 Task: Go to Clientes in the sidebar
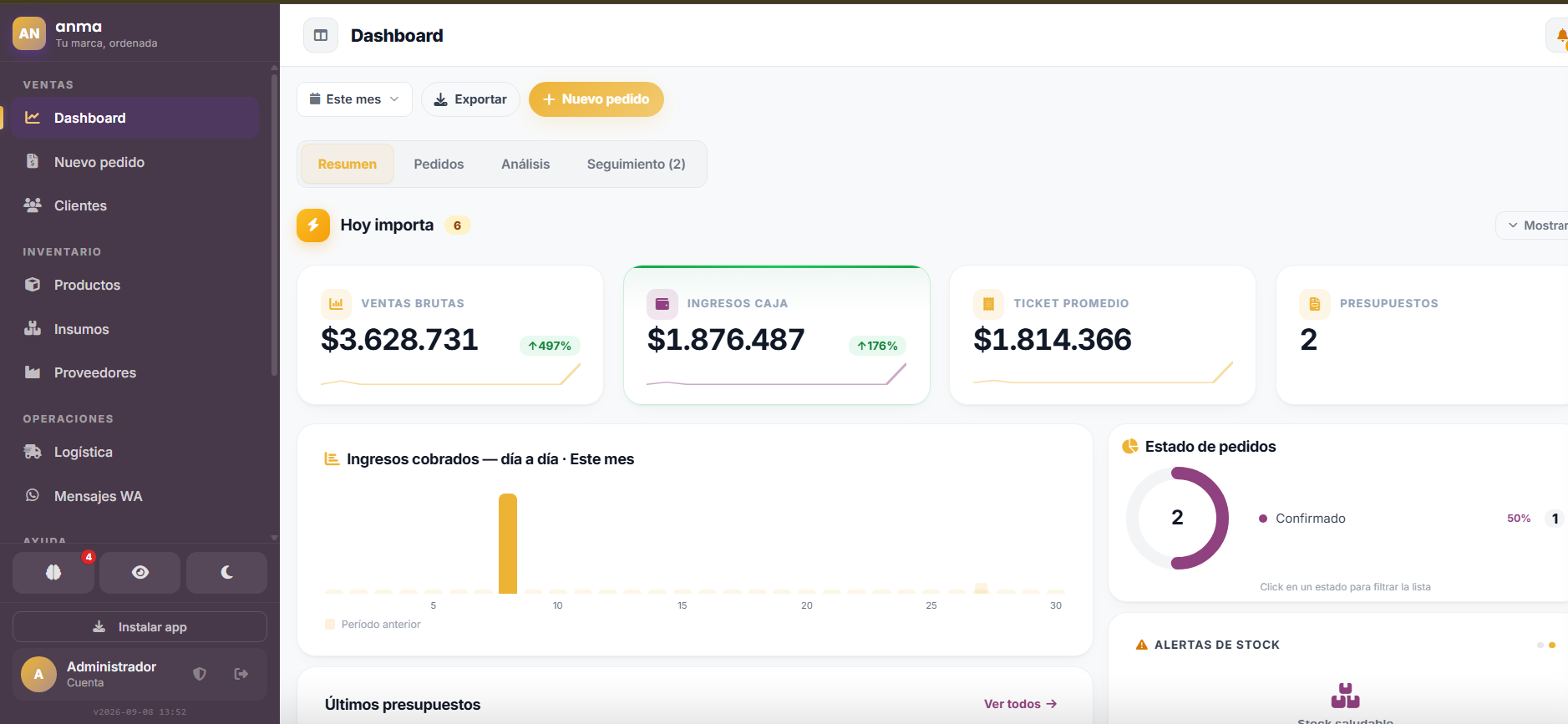[x=135, y=205]
